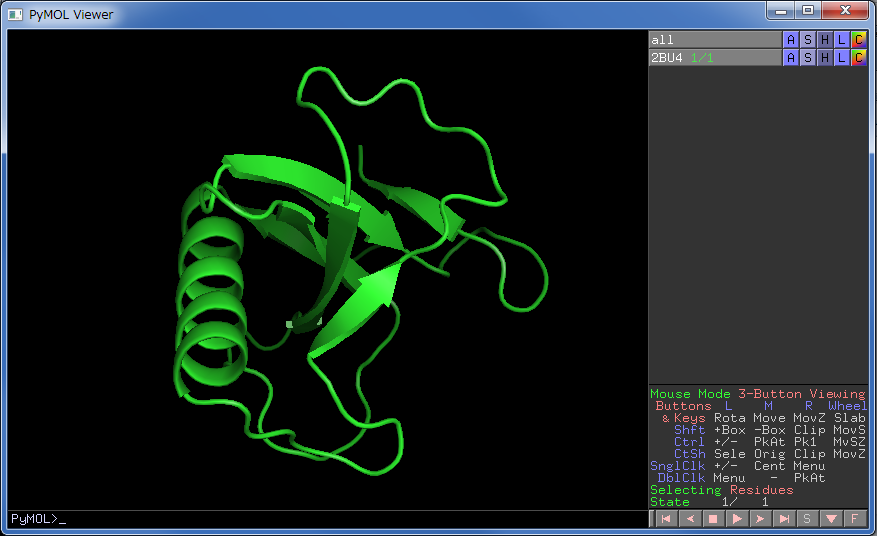Open the Action menu for all
The height and width of the screenshot is (536, 877).
tap(791, 40)
